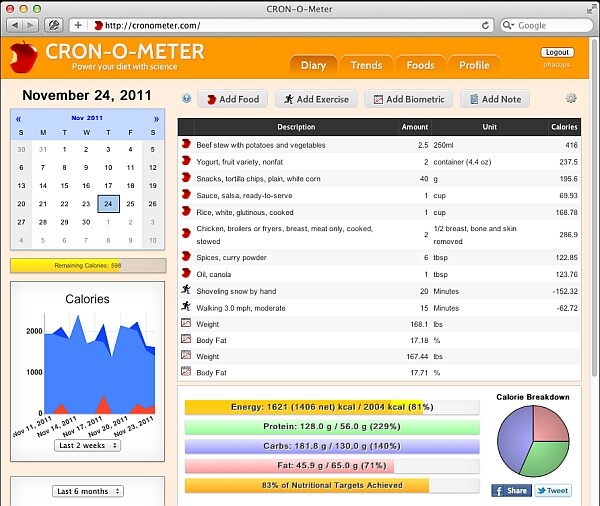Click the Add Exercise button
The image size is (600, 506).
click(x=316, y=99)
